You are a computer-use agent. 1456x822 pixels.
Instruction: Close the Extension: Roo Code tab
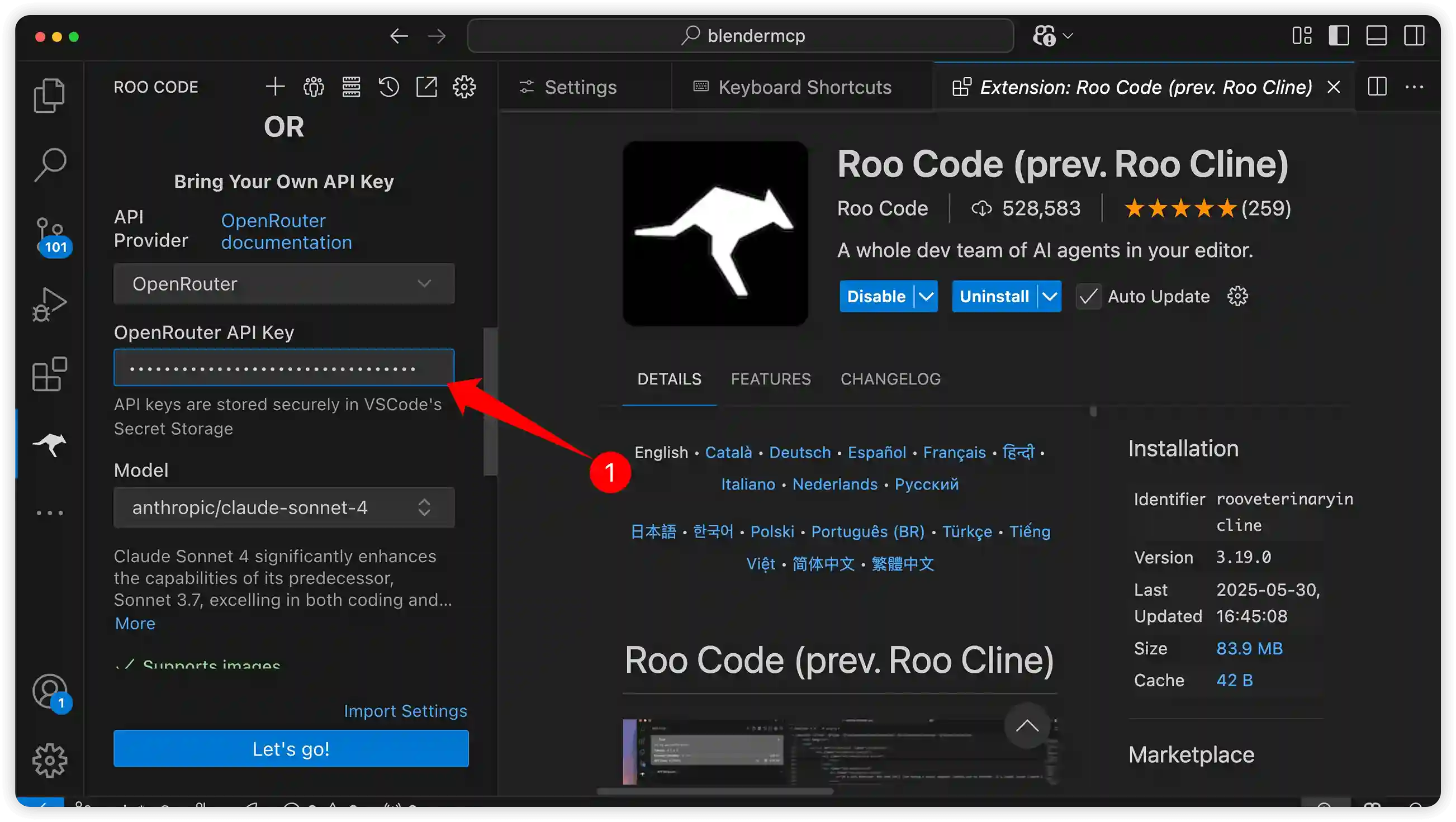click(1334, 87)
